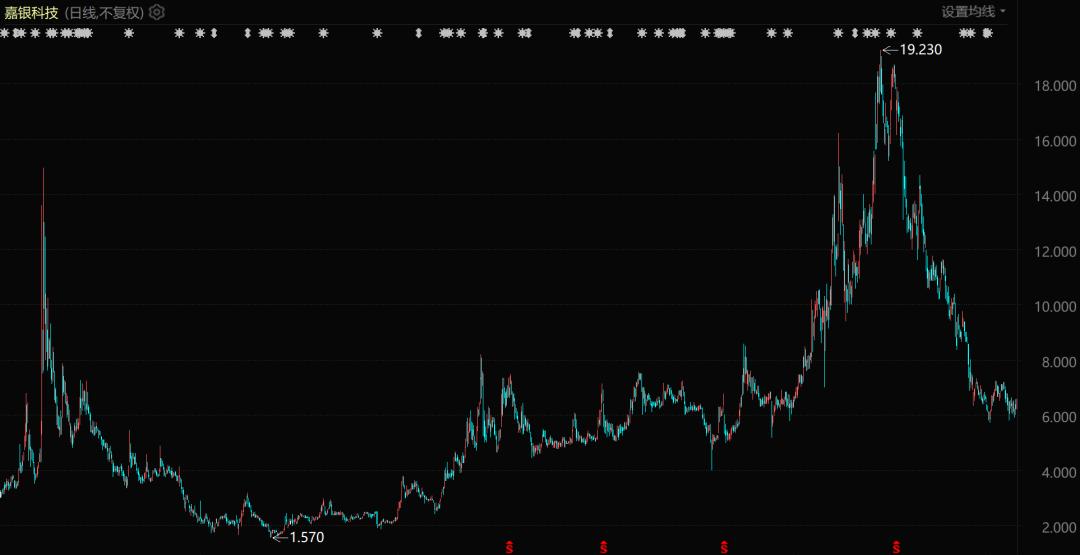Click the 2.000 price axis label
This screenshot has width=1080, height=555.
point(1057,527)
